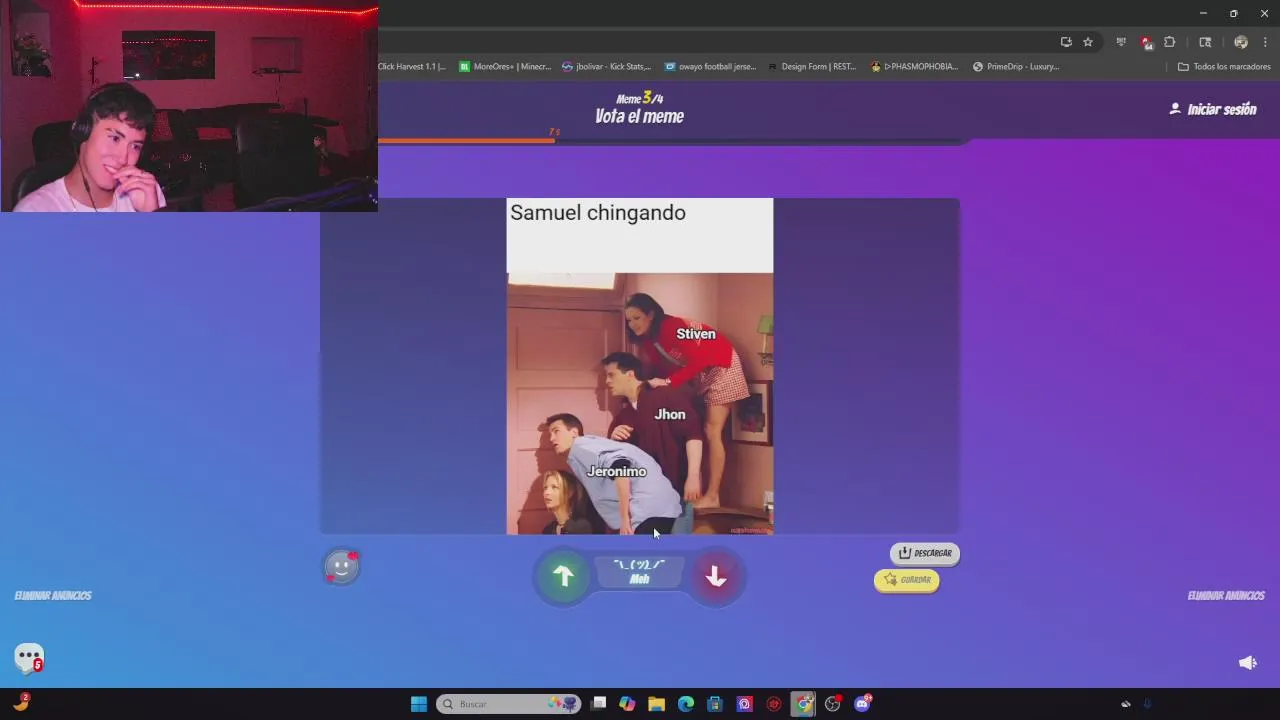This screenshot has width=1280, height=720.
Task: Open the red badge extension icon
Action: point(1146,42)
